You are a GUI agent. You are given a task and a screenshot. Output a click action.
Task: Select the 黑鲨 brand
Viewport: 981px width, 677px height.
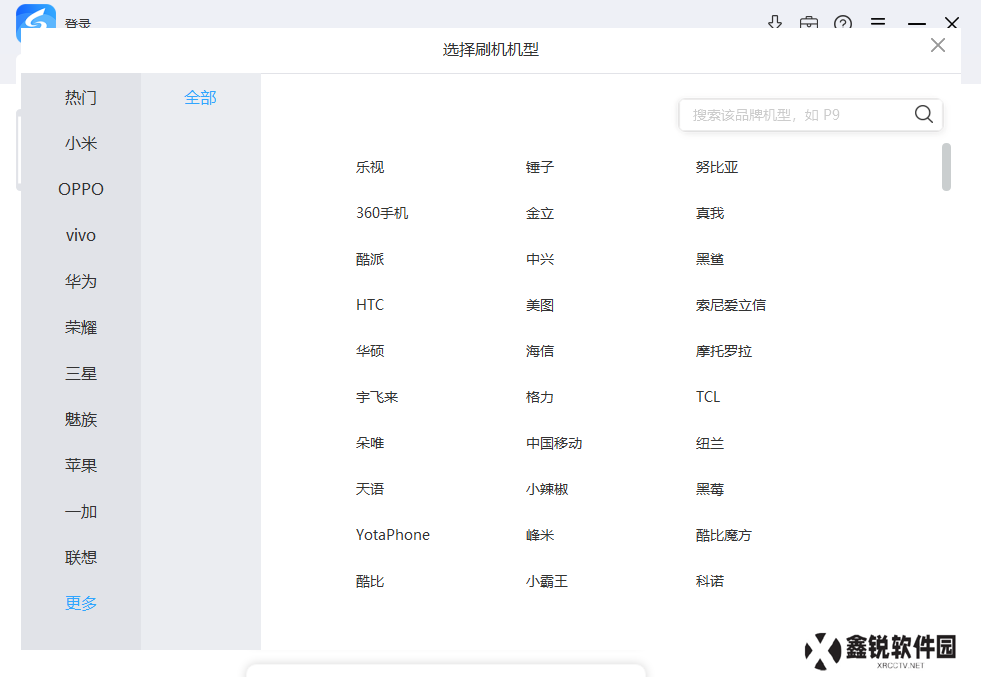point(709,259)
